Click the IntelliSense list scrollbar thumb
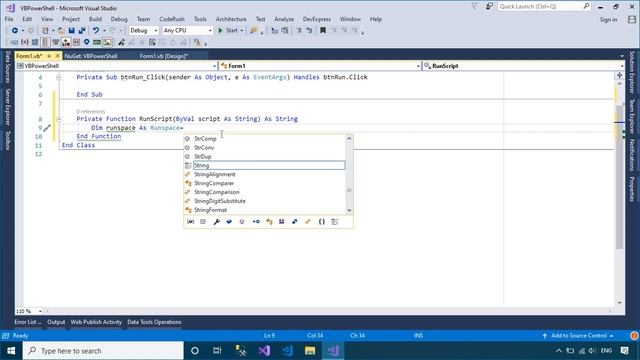This screenshot has width=640, height=360. pos(349,190)
